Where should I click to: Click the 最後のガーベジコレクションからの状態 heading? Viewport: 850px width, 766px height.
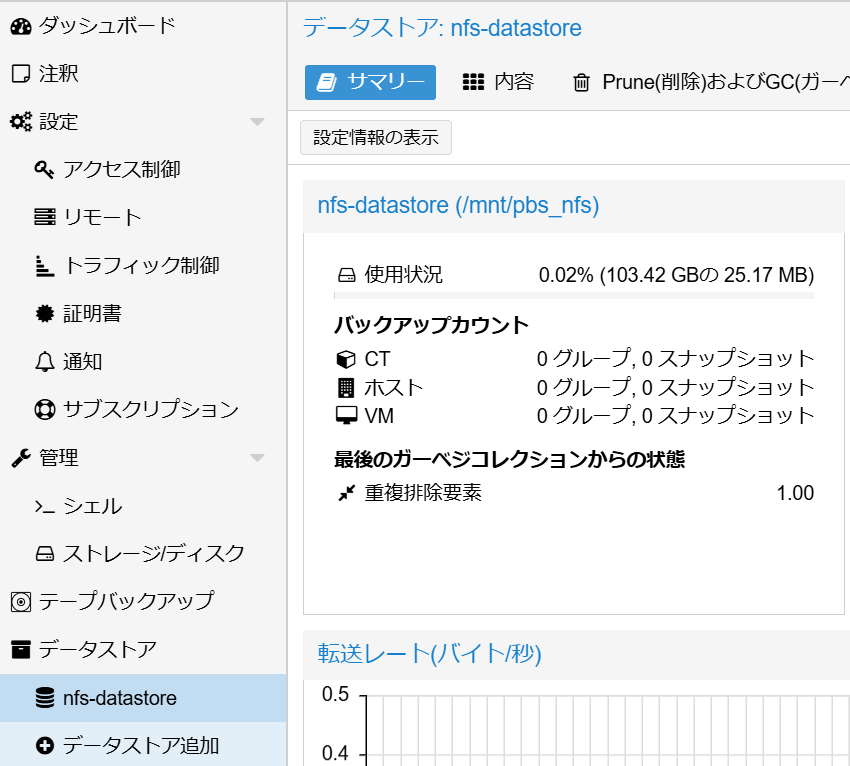click(x=510, y=460)
